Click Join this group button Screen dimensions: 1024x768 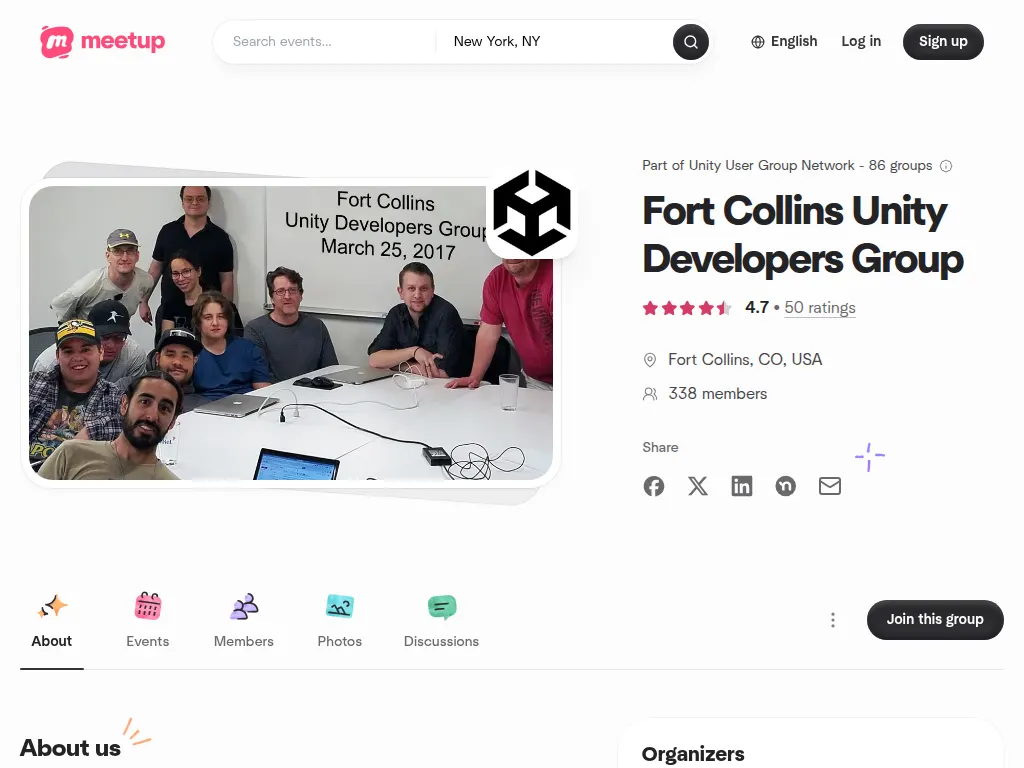click(x=935, y=620)
